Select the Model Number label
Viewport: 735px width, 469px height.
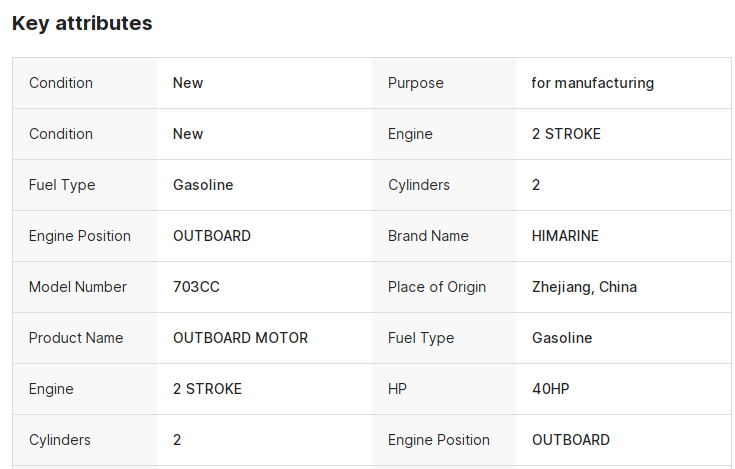(x=78, y=287)
